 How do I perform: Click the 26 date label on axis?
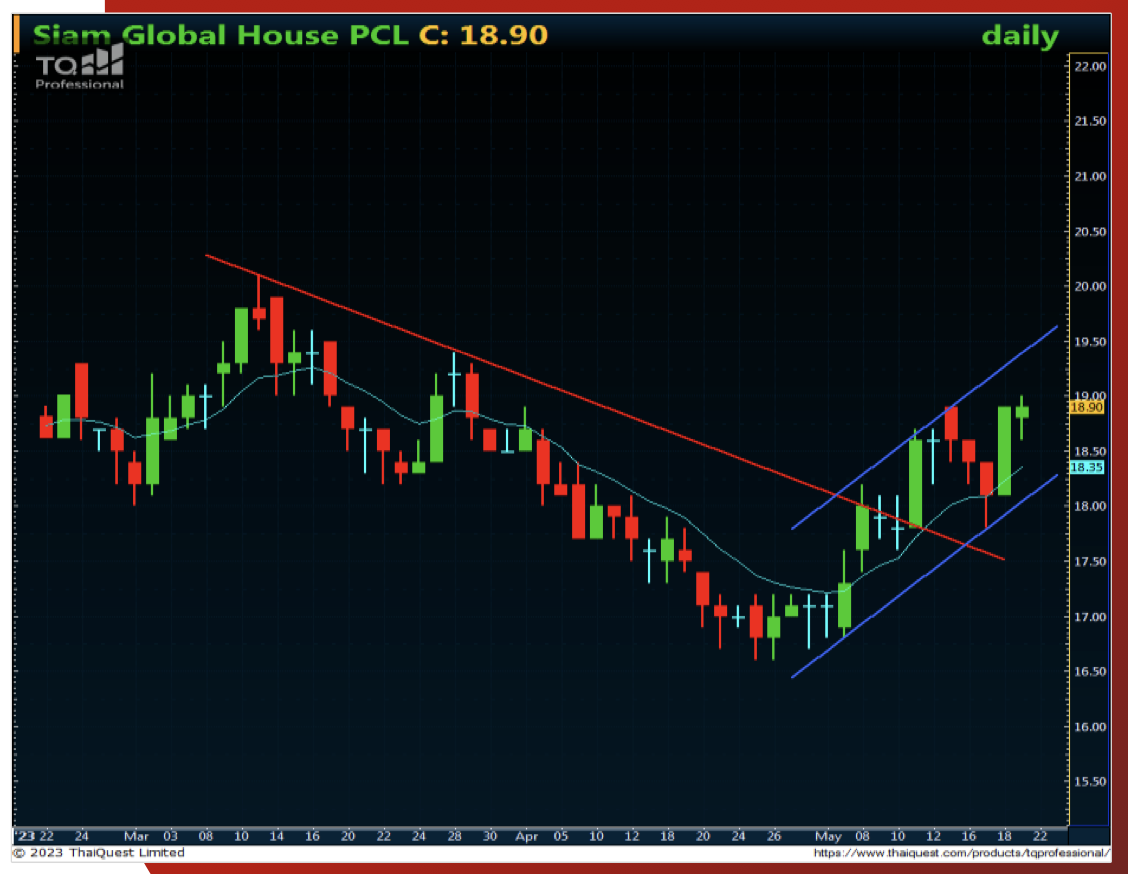coord(774,836)
